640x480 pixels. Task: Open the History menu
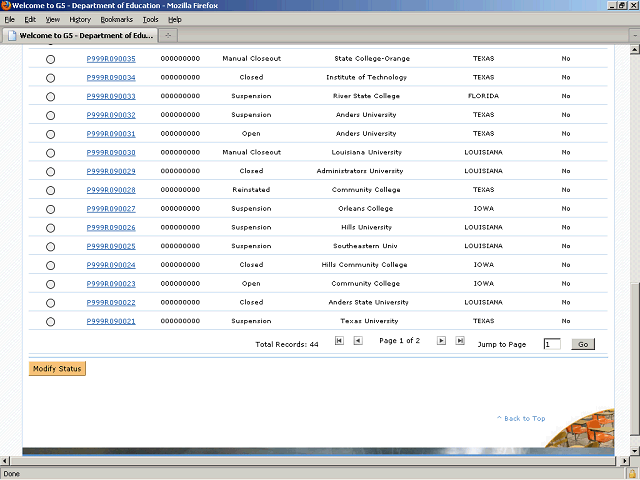coord(80,20)
